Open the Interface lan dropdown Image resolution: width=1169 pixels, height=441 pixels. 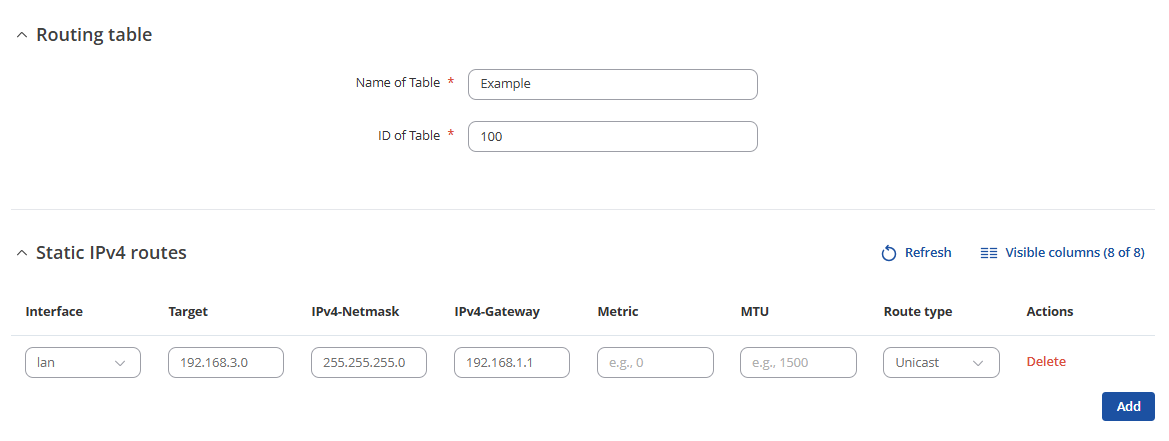[83, 362]
